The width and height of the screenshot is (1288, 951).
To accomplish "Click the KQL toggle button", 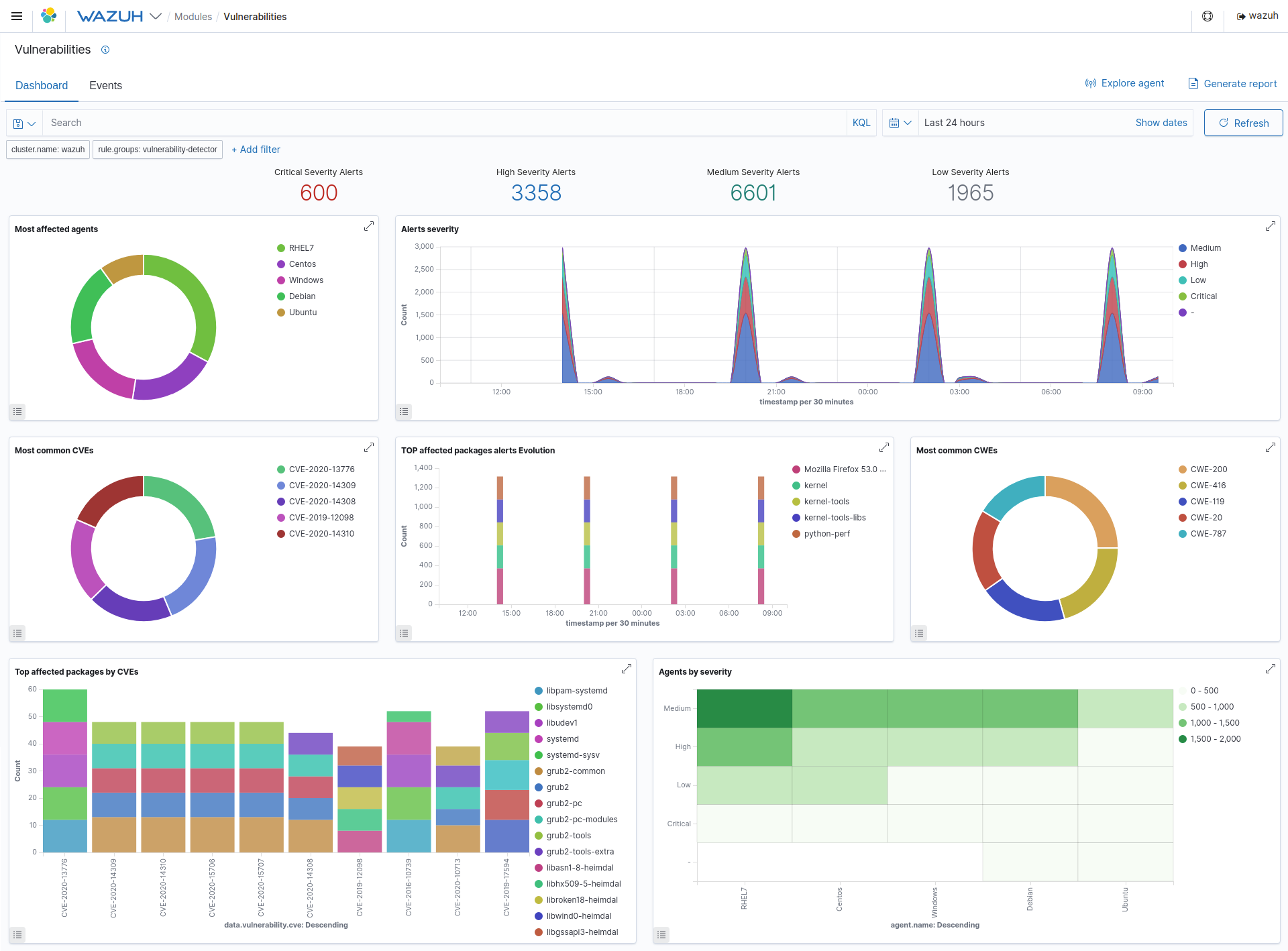I will click(859, 123).
